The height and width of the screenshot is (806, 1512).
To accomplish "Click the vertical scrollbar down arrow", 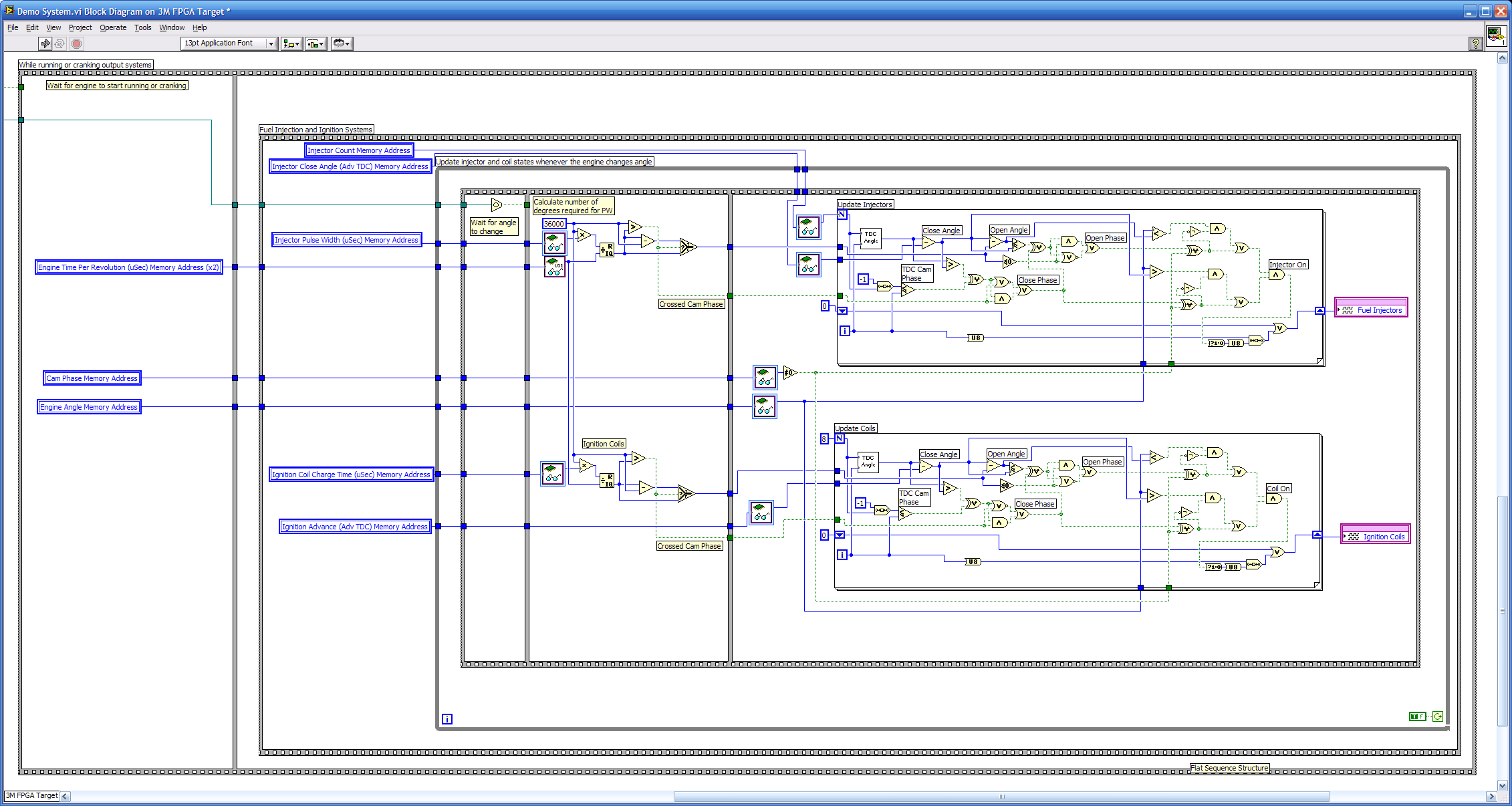I will pos(1502,786).
